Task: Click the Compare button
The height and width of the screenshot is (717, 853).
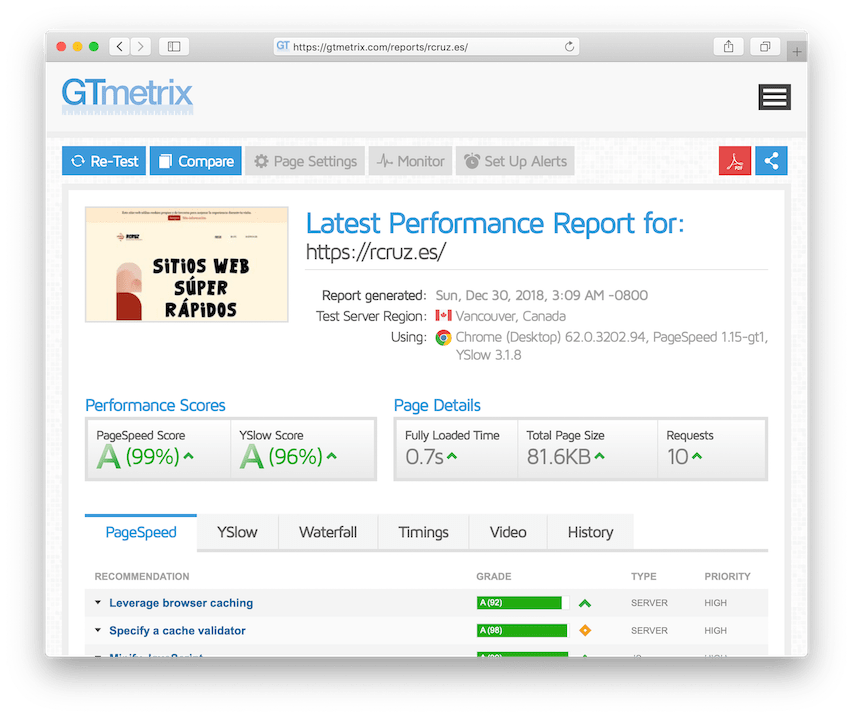Action: [x=196, y=160]
